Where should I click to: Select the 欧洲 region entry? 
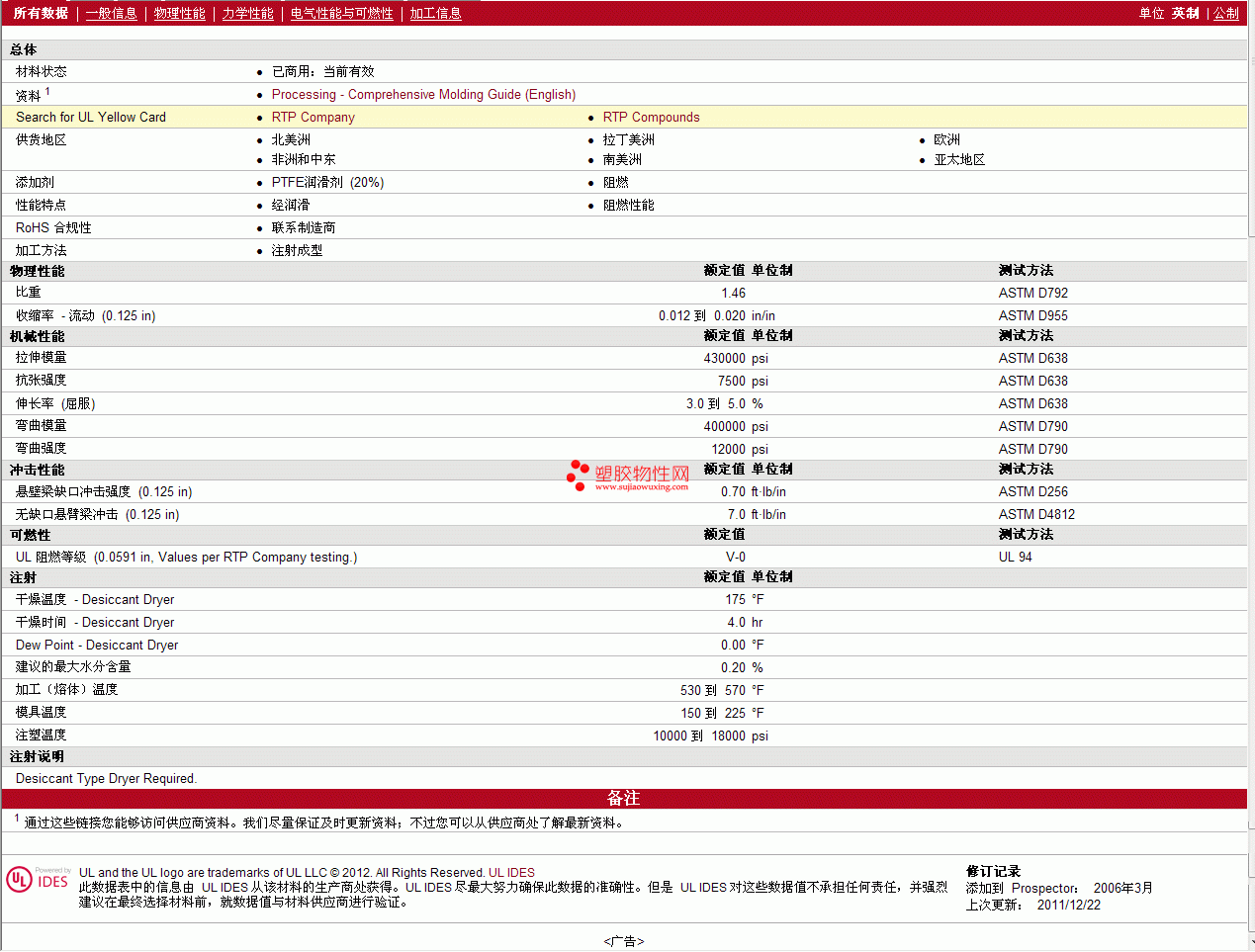coord(946,139)
